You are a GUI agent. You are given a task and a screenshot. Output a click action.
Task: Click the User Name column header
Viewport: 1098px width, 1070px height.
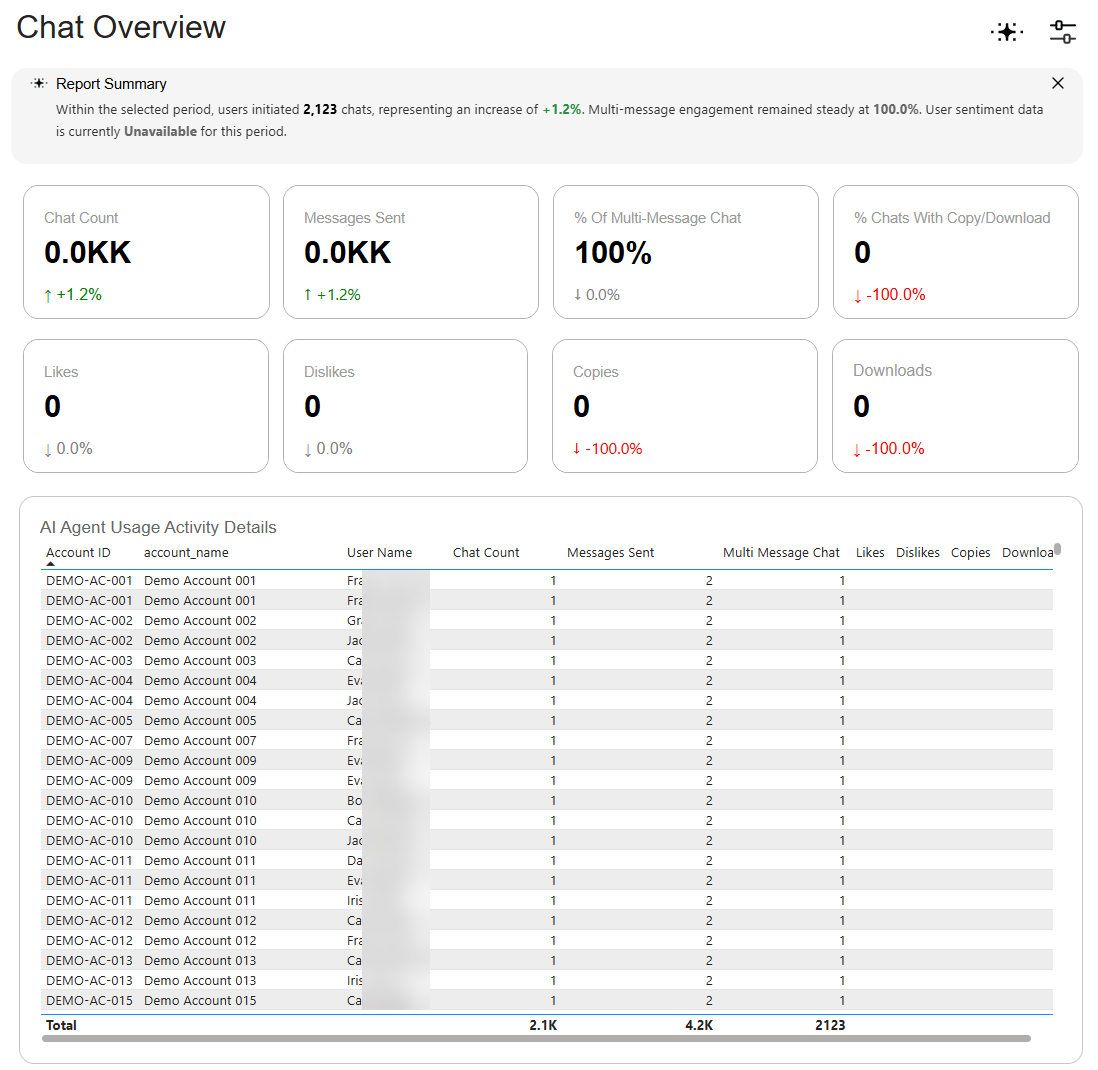[x=379, y=553]
